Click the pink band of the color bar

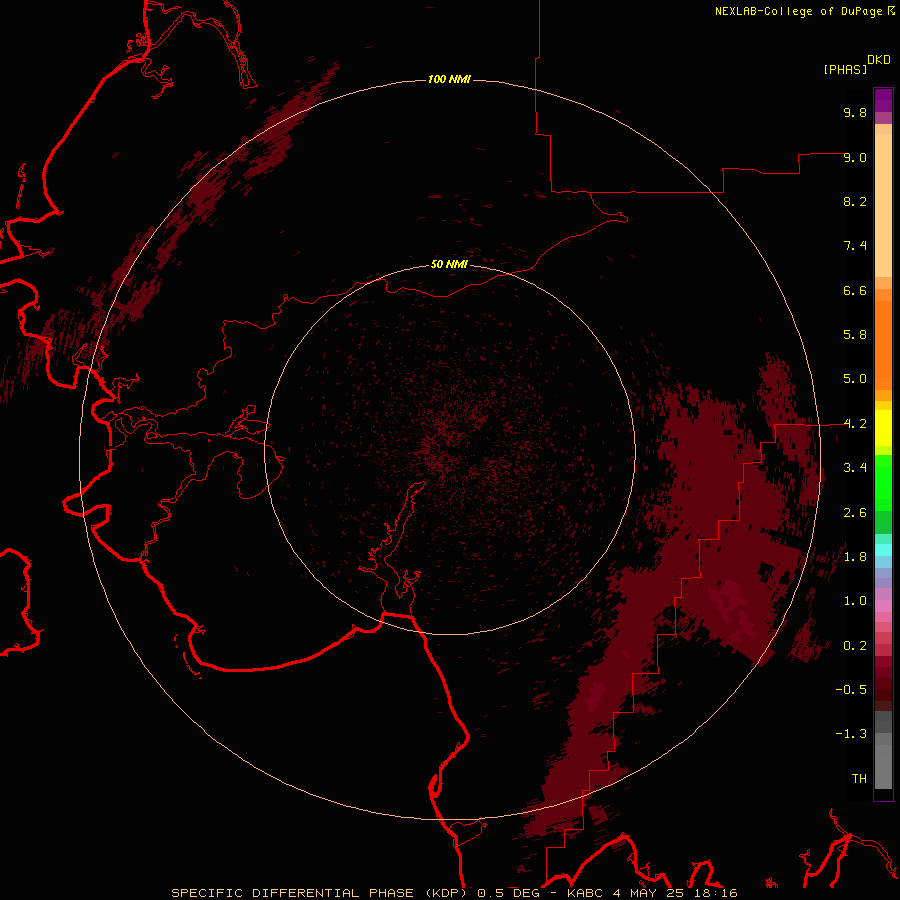click(x=883, y=606)
